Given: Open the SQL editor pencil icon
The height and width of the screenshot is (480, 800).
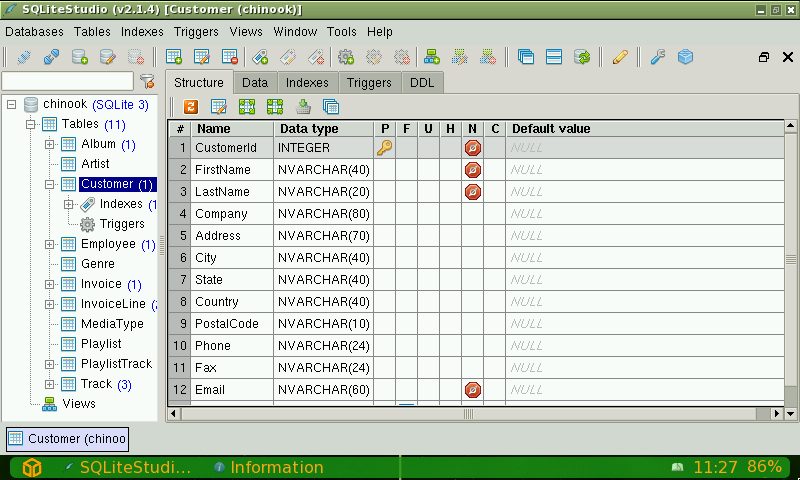Looking at the screenshot, I should [620, 57].
